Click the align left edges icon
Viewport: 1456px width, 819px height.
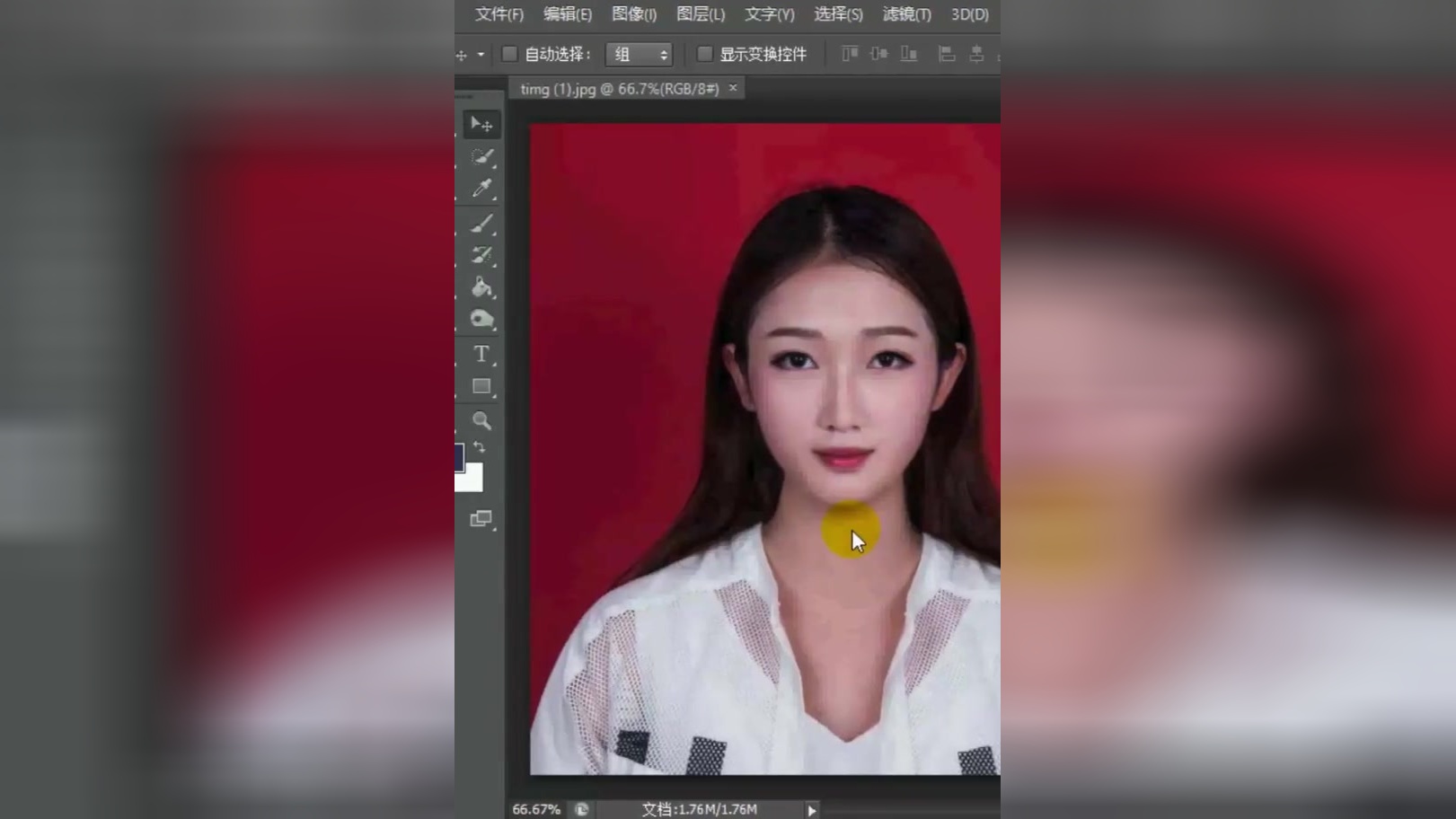tap(946, 54)
